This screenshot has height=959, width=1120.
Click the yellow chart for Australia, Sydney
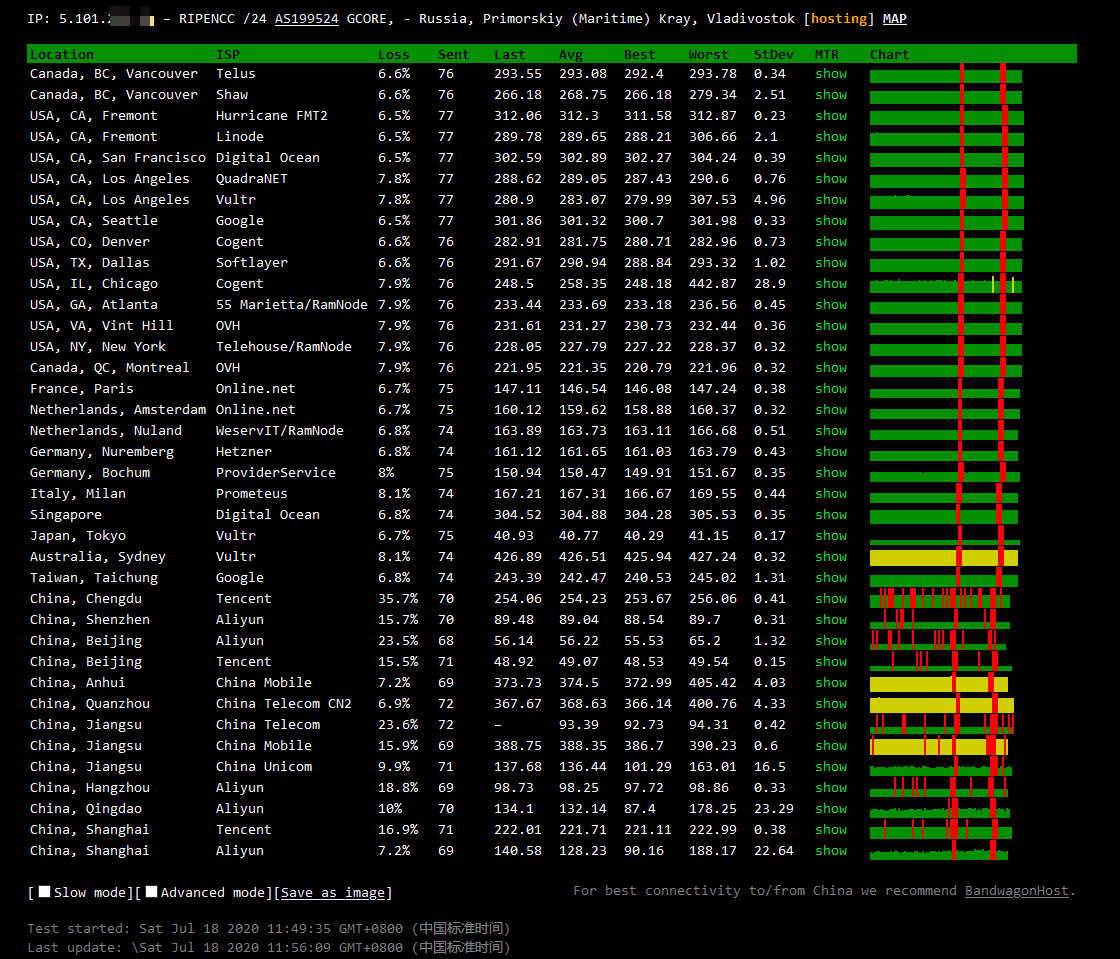(x=943, y=557)
